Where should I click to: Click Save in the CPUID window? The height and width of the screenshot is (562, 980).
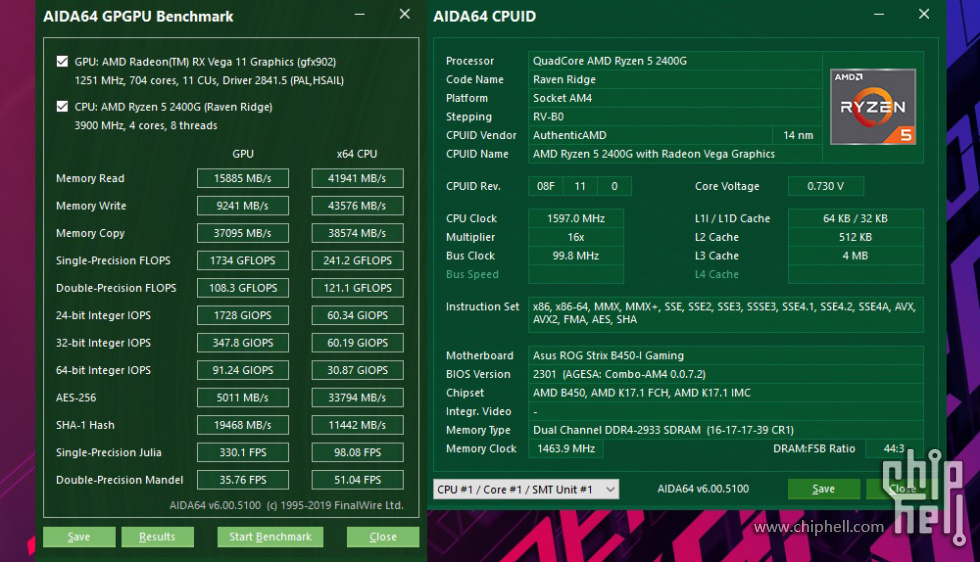823,489
